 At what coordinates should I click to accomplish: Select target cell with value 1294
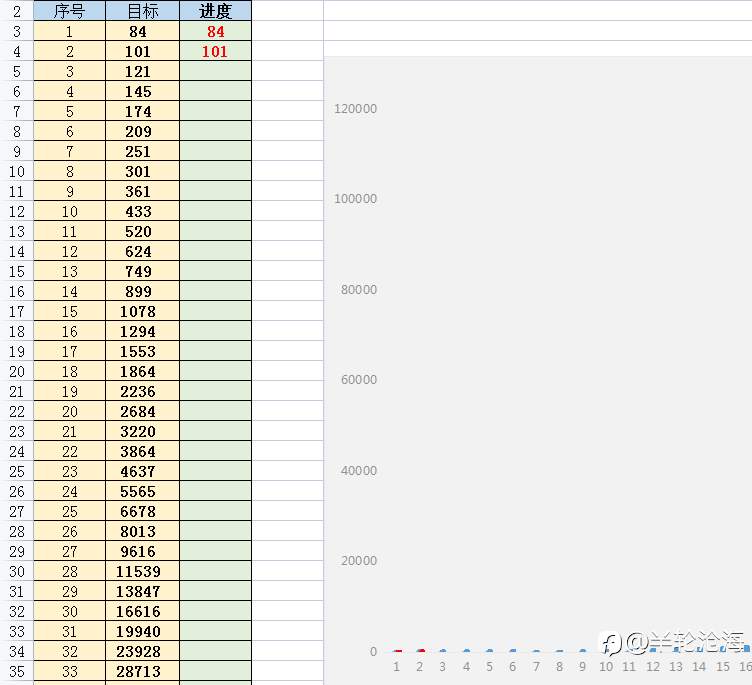click(x=142, y=331)
